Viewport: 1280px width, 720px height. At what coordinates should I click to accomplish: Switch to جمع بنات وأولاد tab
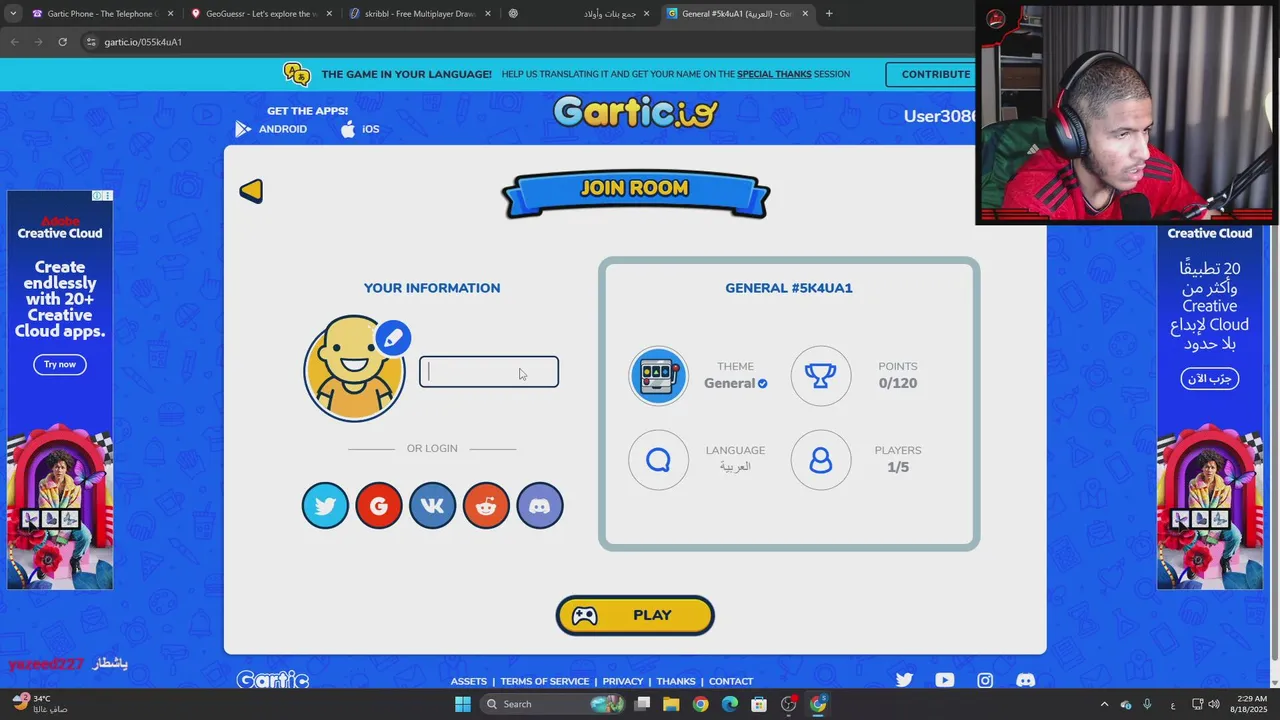pyautogui.click(x=578, y=14)
